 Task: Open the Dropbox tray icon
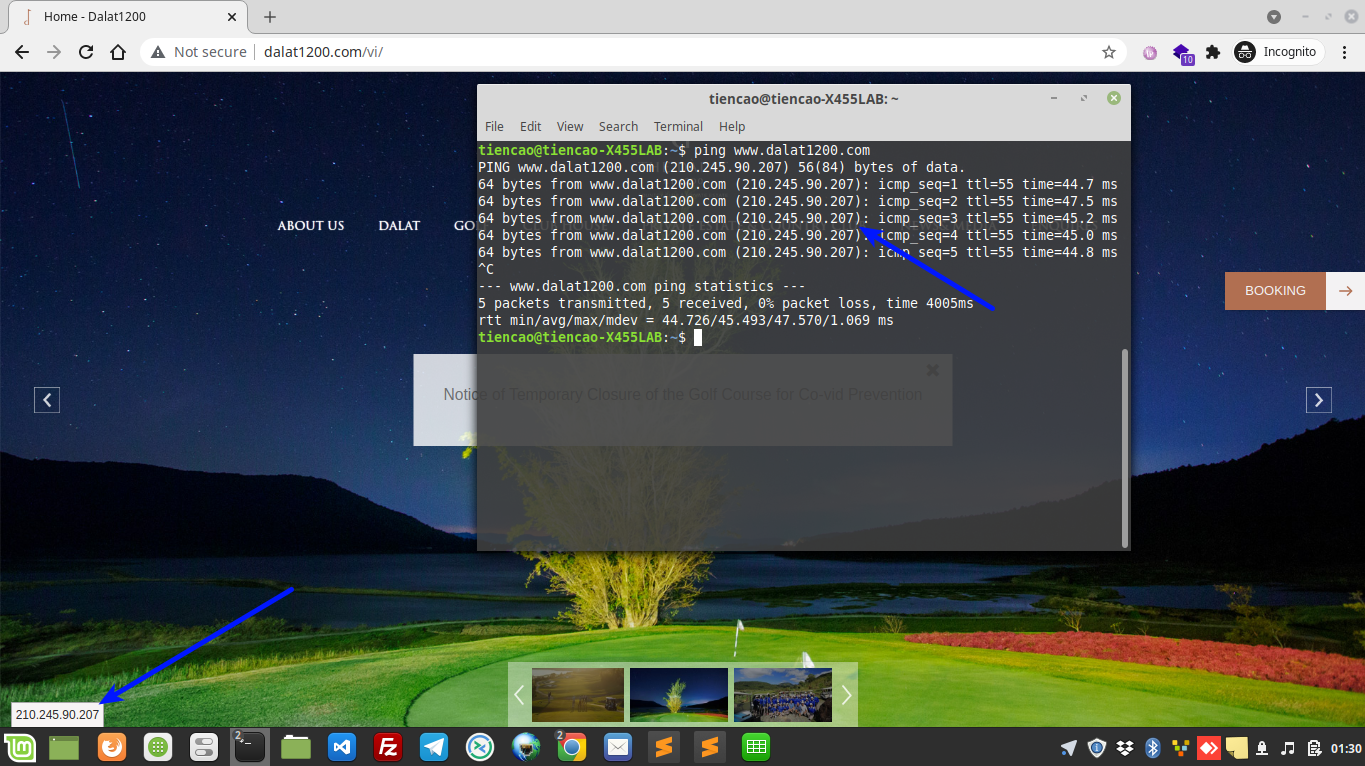click(1125, 747)
